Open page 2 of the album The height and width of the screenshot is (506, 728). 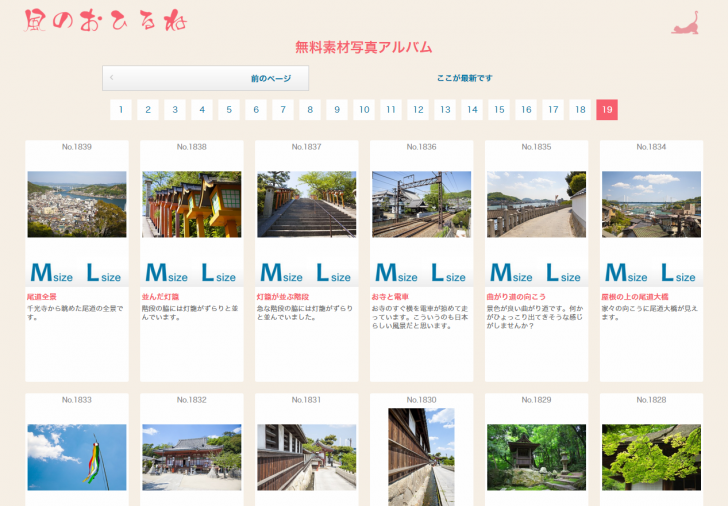click(148, 110)
